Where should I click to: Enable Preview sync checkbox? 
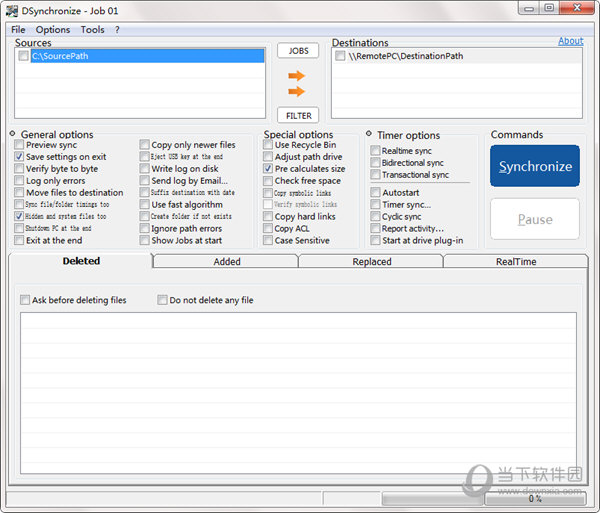19,145
